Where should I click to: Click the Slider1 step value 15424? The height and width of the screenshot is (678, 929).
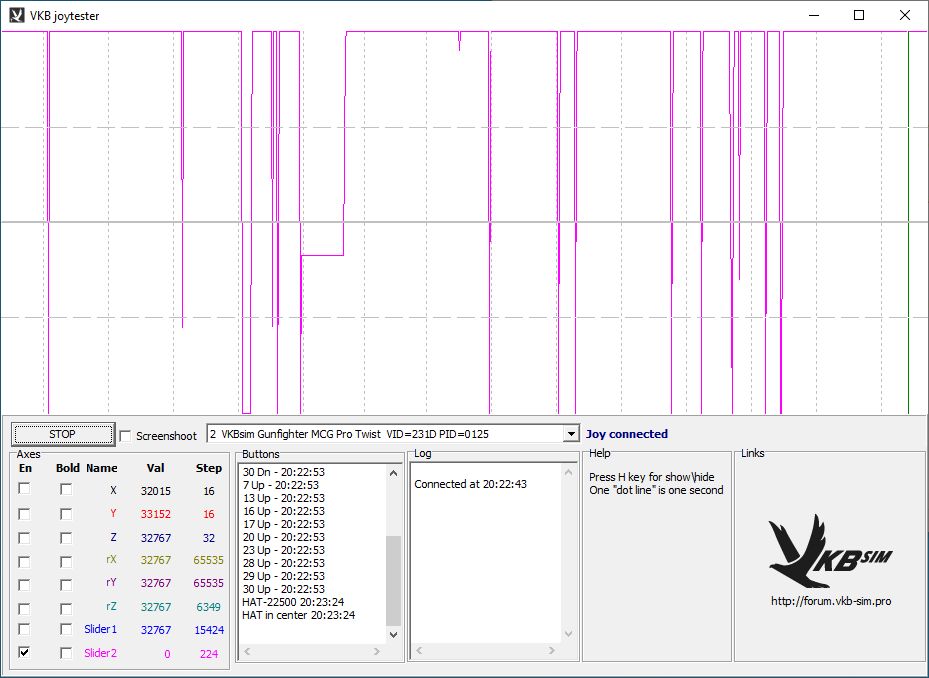pos(209,630)
